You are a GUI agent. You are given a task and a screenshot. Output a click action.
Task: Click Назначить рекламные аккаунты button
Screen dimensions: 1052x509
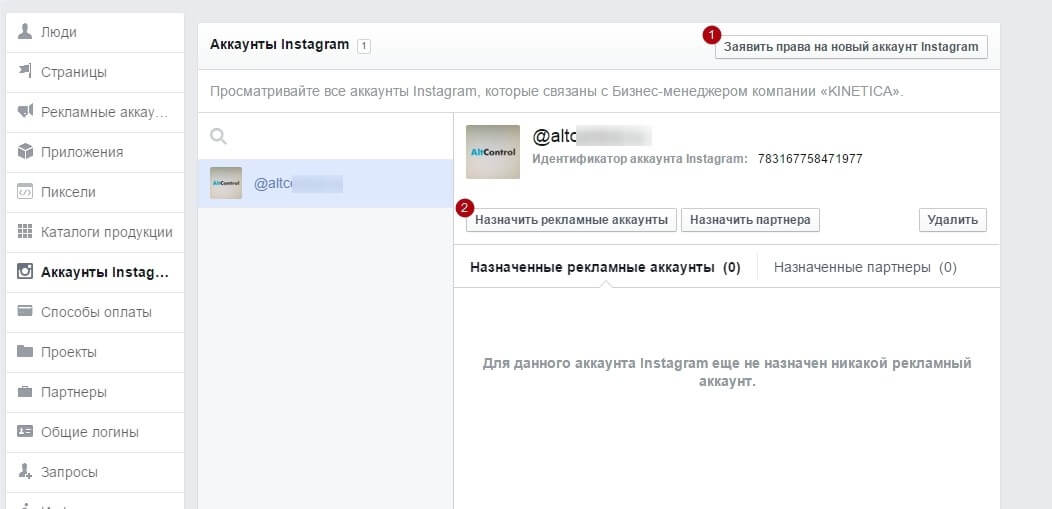point(571,220)
